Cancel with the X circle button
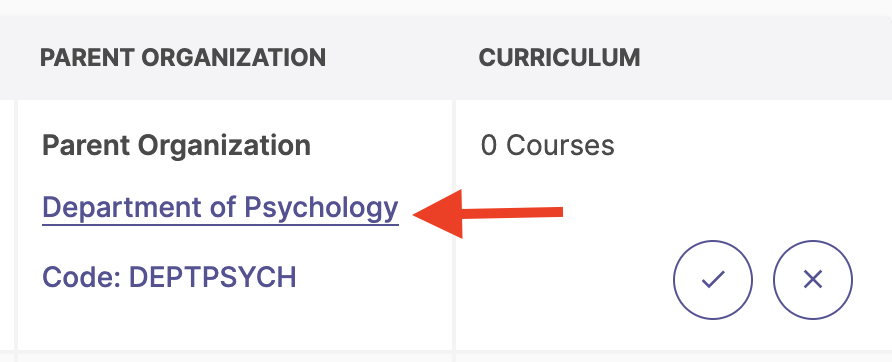The width and height of the screenshot is (892, 362). coord(813,279)
